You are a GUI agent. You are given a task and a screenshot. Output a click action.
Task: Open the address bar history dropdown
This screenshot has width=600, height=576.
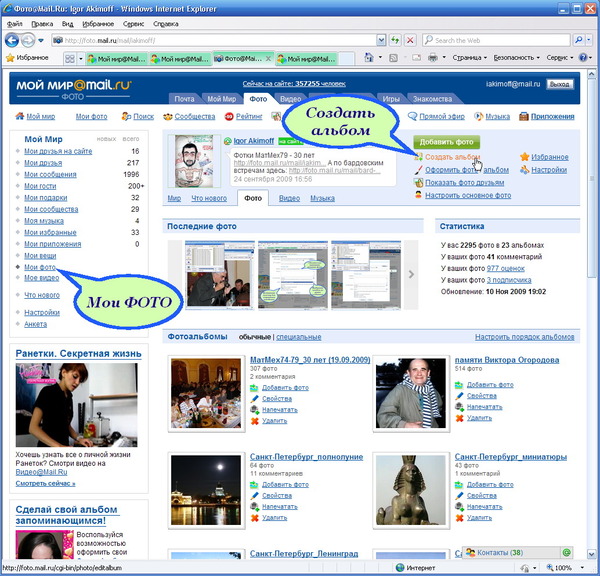(381, 40)
